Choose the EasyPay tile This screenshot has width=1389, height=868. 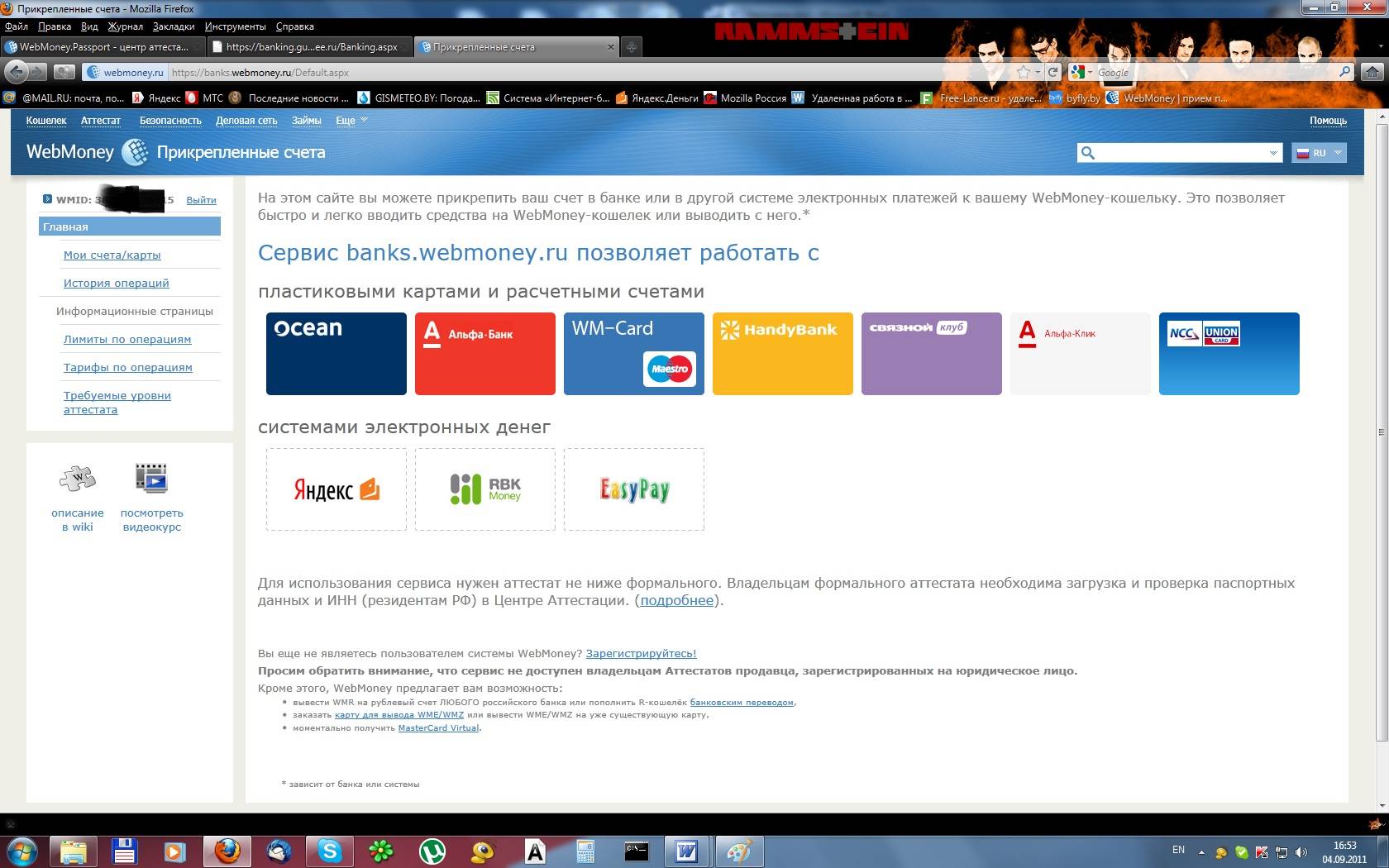(x=634, y=489)
